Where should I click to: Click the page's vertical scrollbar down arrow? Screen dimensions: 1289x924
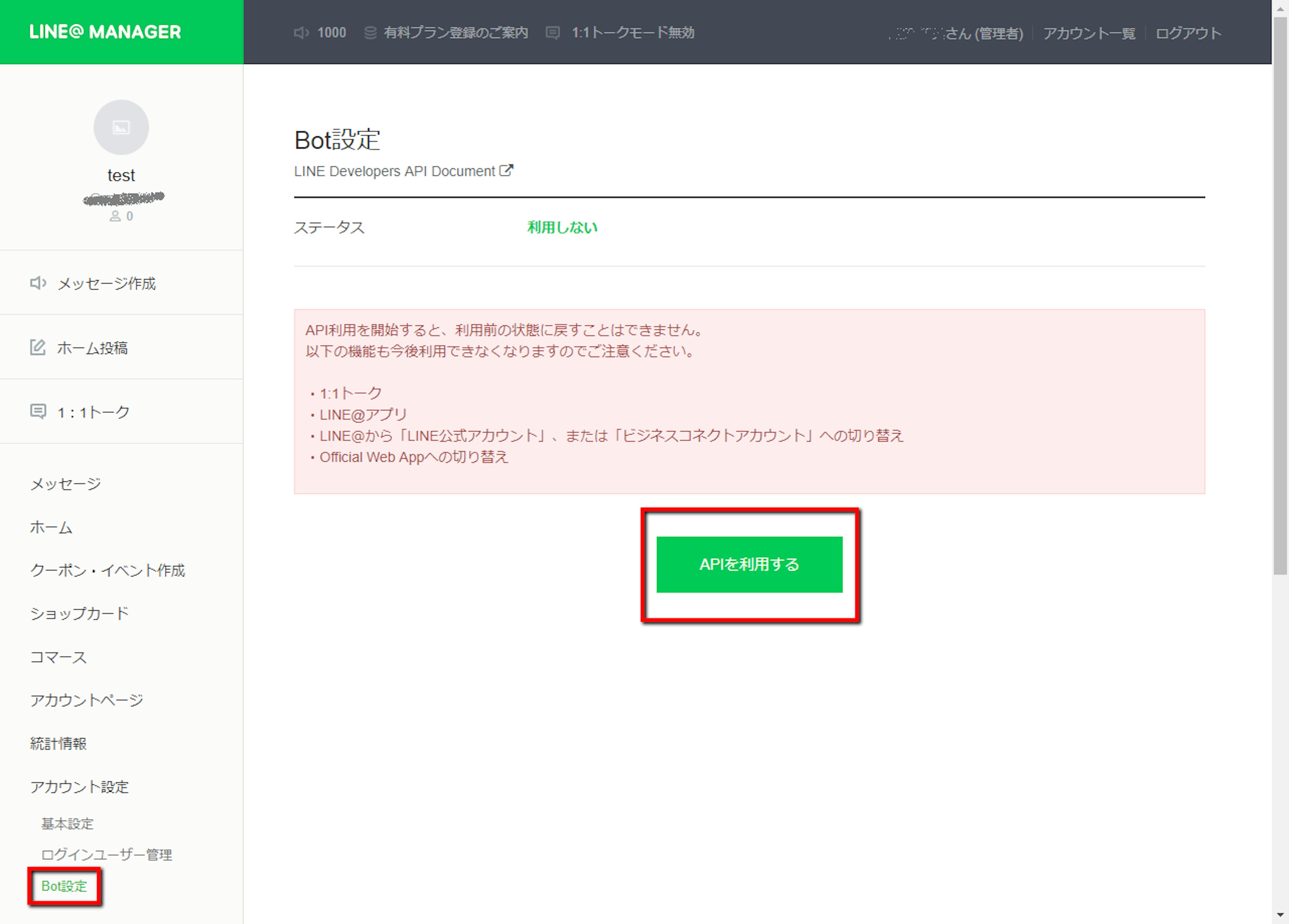coord(1280,915)
